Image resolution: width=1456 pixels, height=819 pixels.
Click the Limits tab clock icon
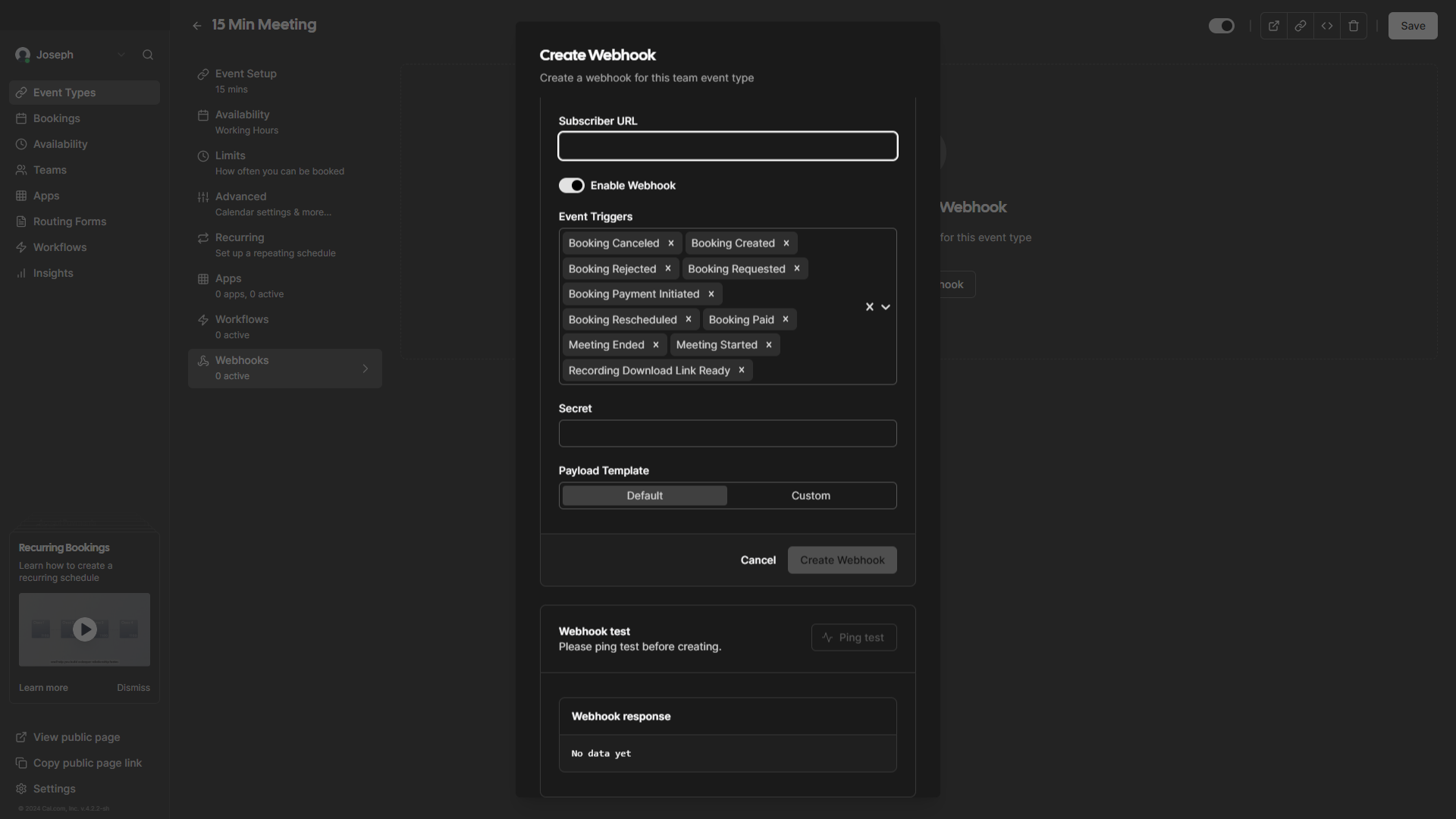click(x=203, y=156)
